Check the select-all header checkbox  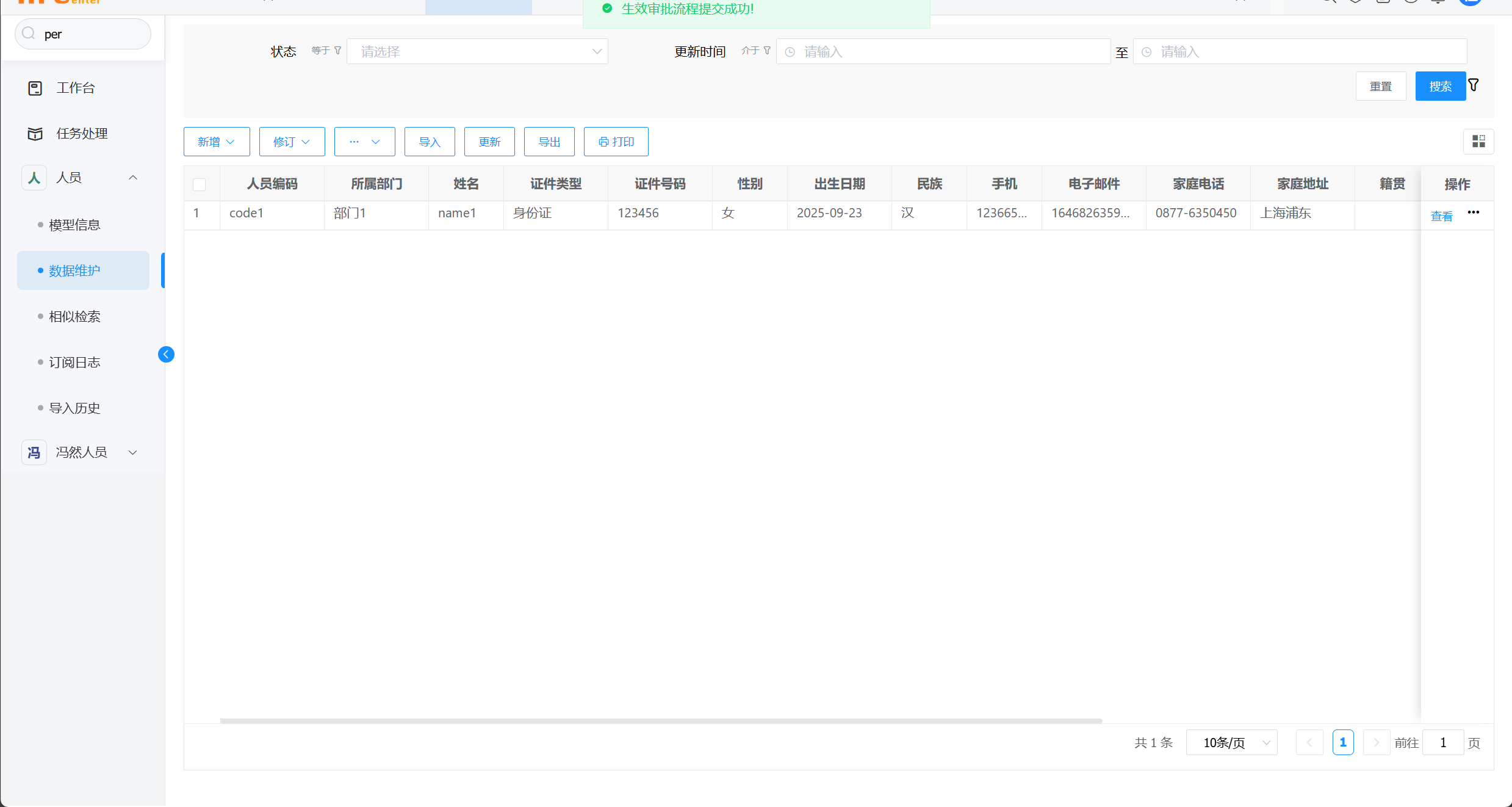click(199, 184)
